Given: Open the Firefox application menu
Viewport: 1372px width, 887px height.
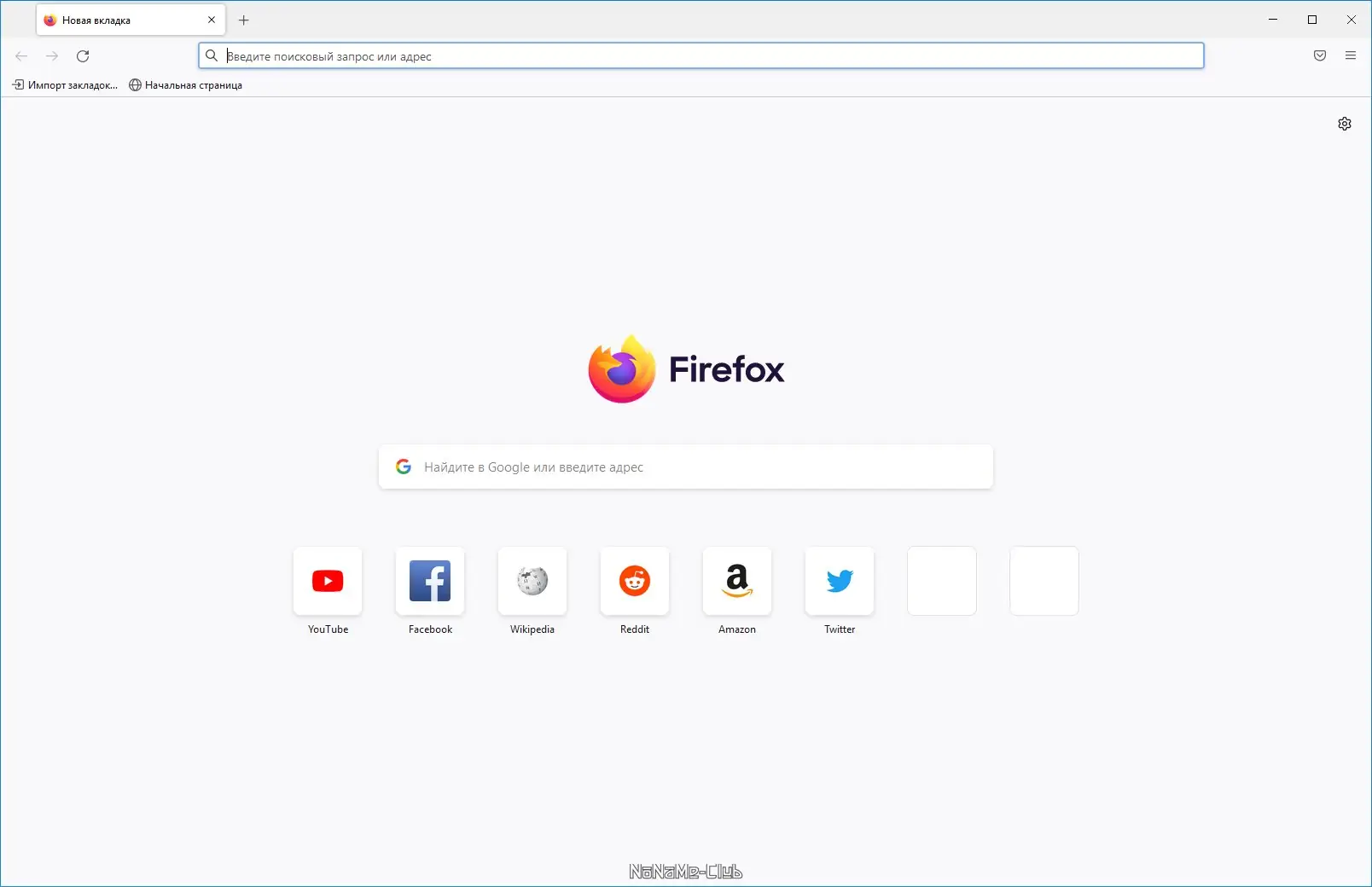Looking at the screenshot, I should point(1351,55).
